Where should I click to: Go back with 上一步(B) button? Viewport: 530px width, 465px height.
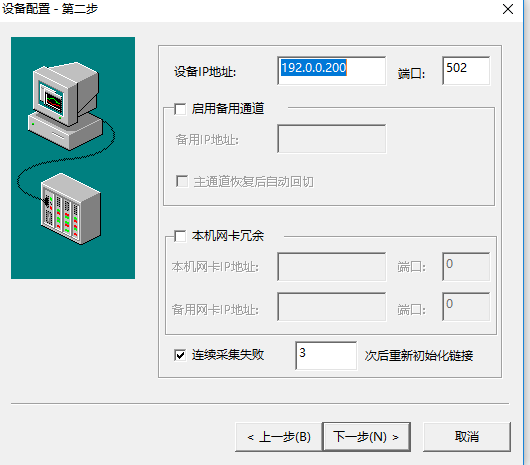[x=279, y=437]
